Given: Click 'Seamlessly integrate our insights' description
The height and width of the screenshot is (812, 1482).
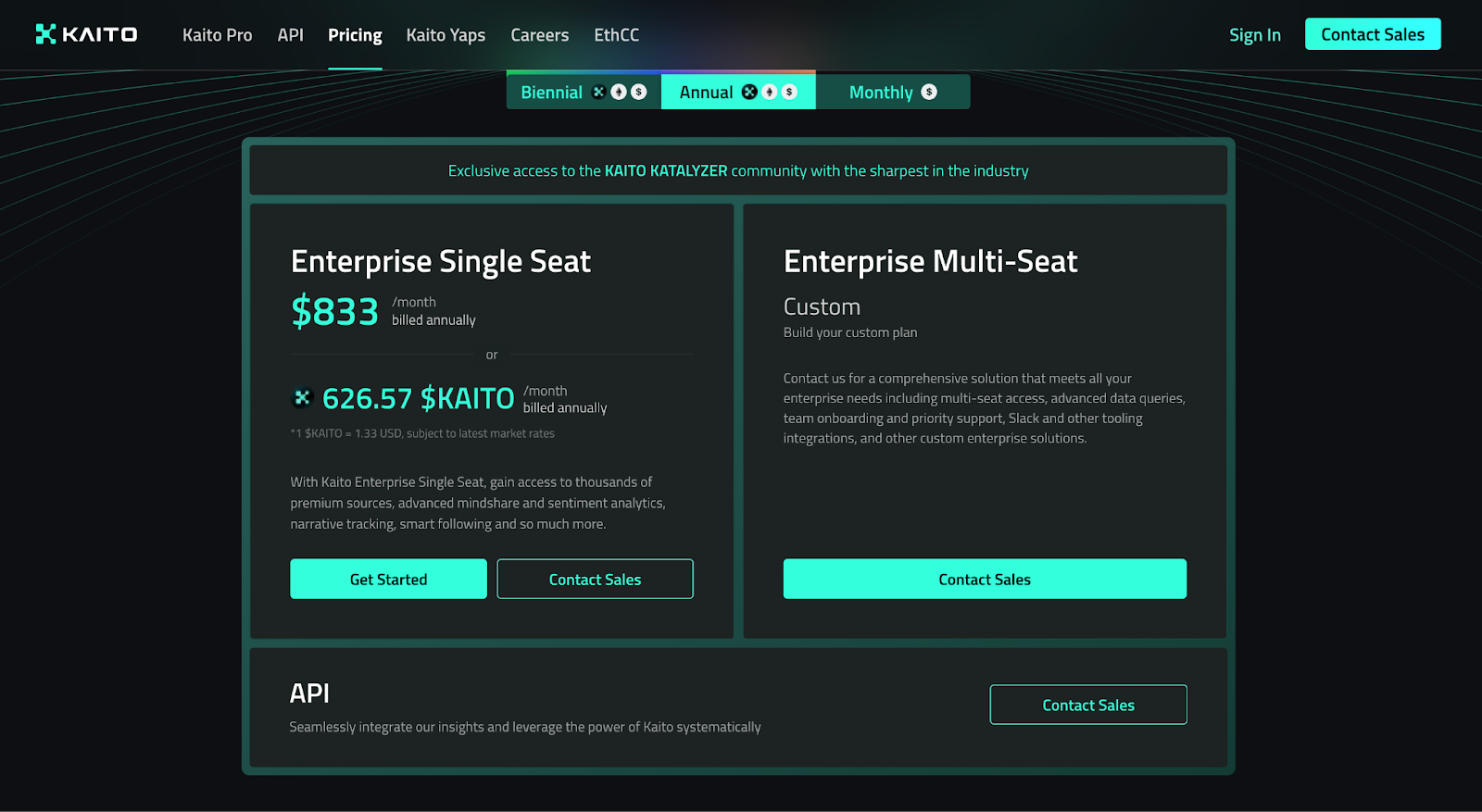Looking at the screenshot, I should pyautogui.click(x=525, y=727).
